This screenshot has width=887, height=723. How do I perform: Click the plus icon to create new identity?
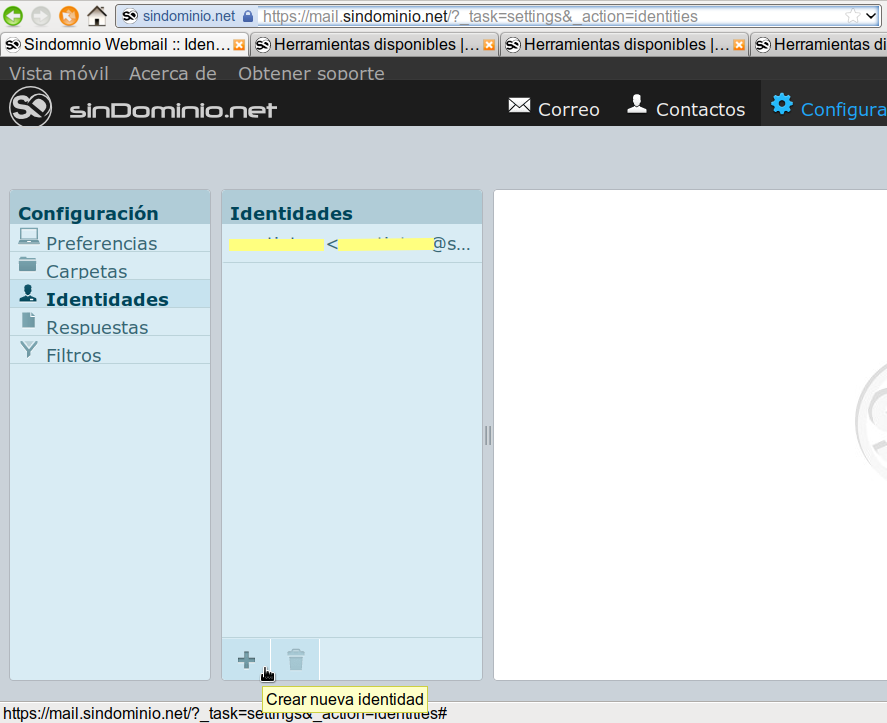click(246, 659)
